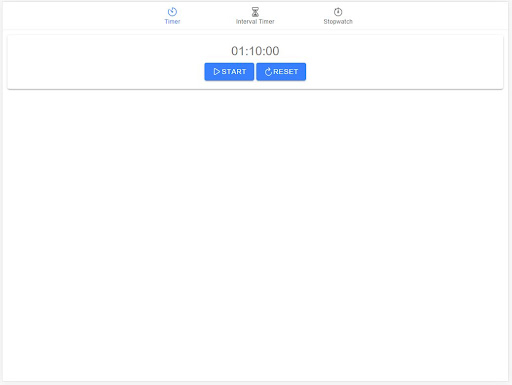Click the empty area below the timer card
Screen dimensions: 512x385
[255, 233]
